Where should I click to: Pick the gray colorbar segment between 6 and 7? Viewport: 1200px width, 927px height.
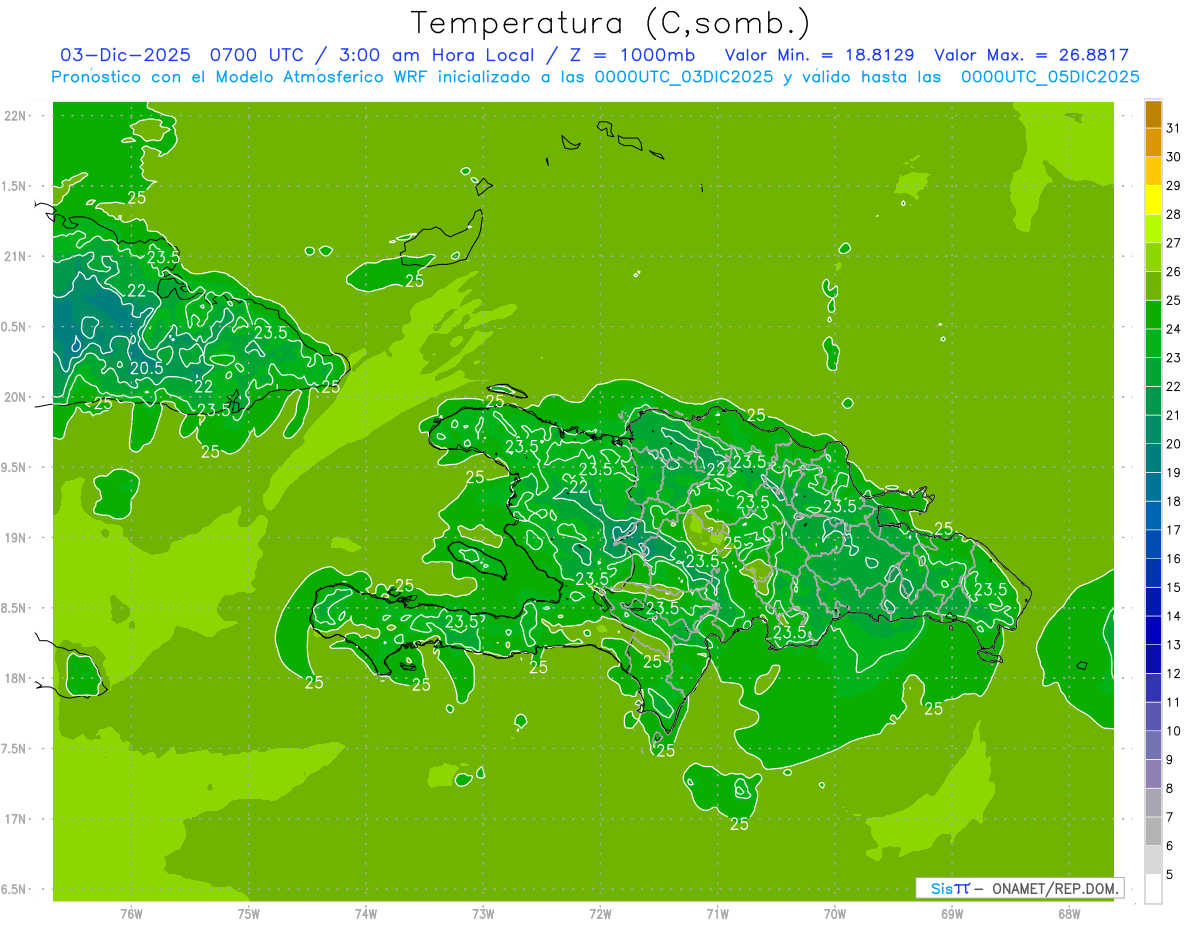(x=1153, y=832)
